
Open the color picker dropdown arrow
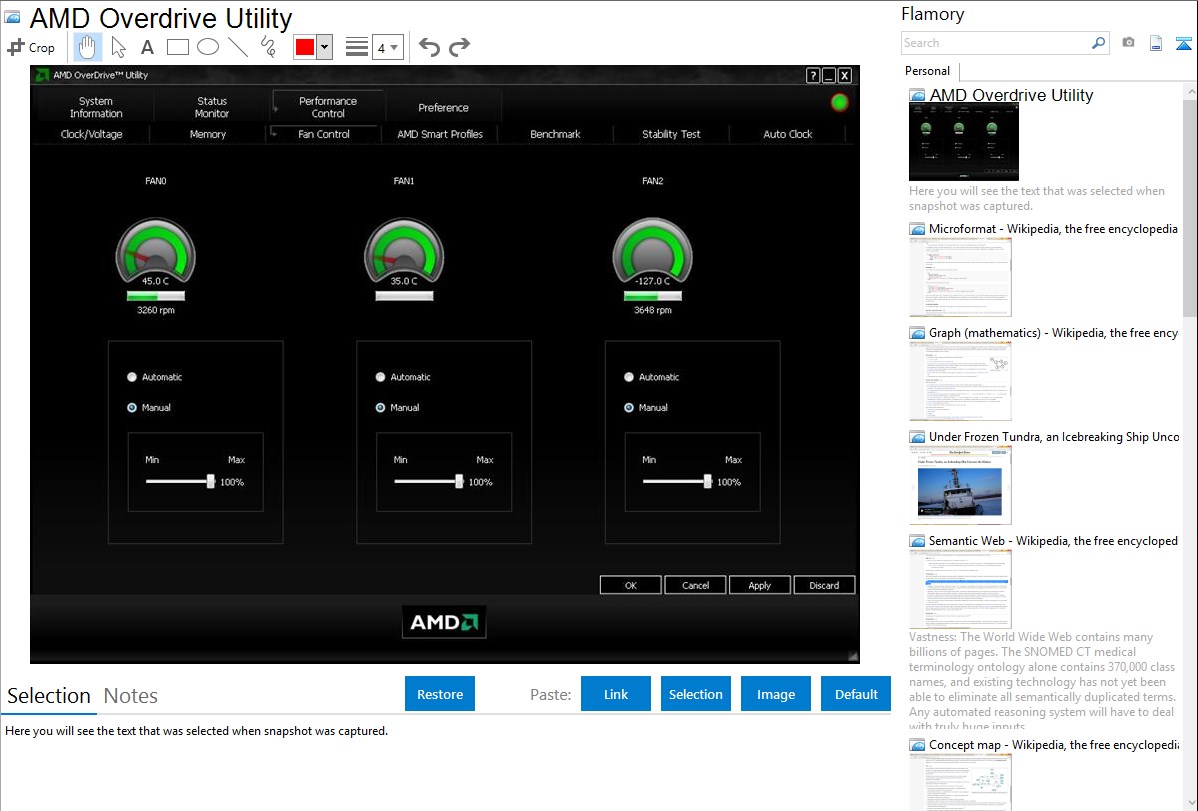pos(324,47)
